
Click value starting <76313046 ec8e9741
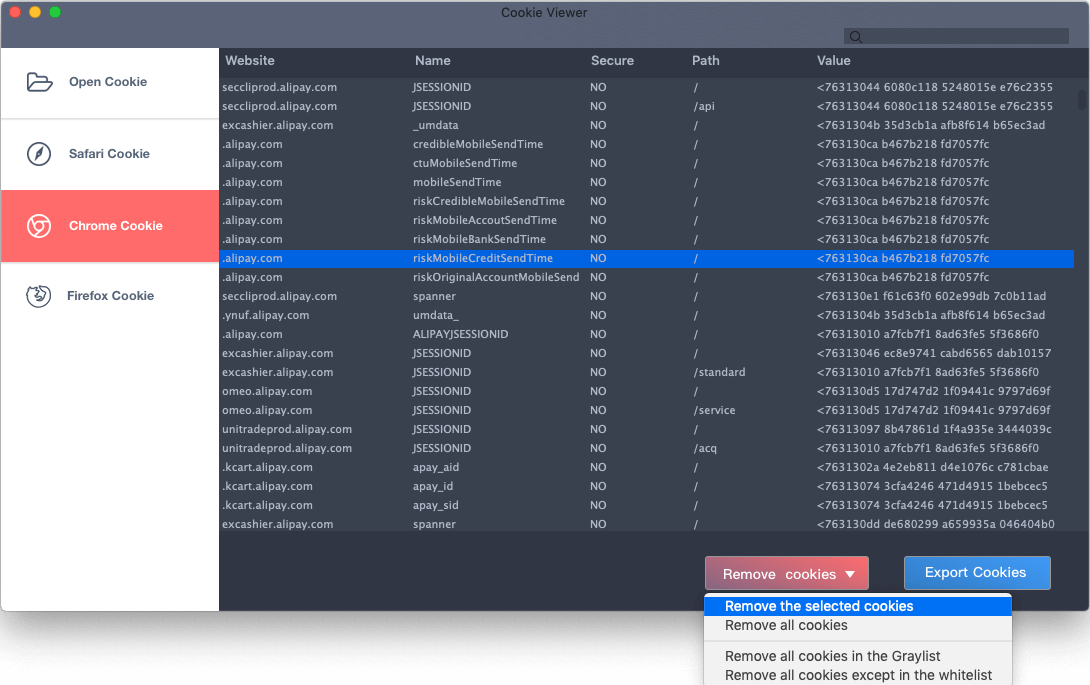point(934,353)
